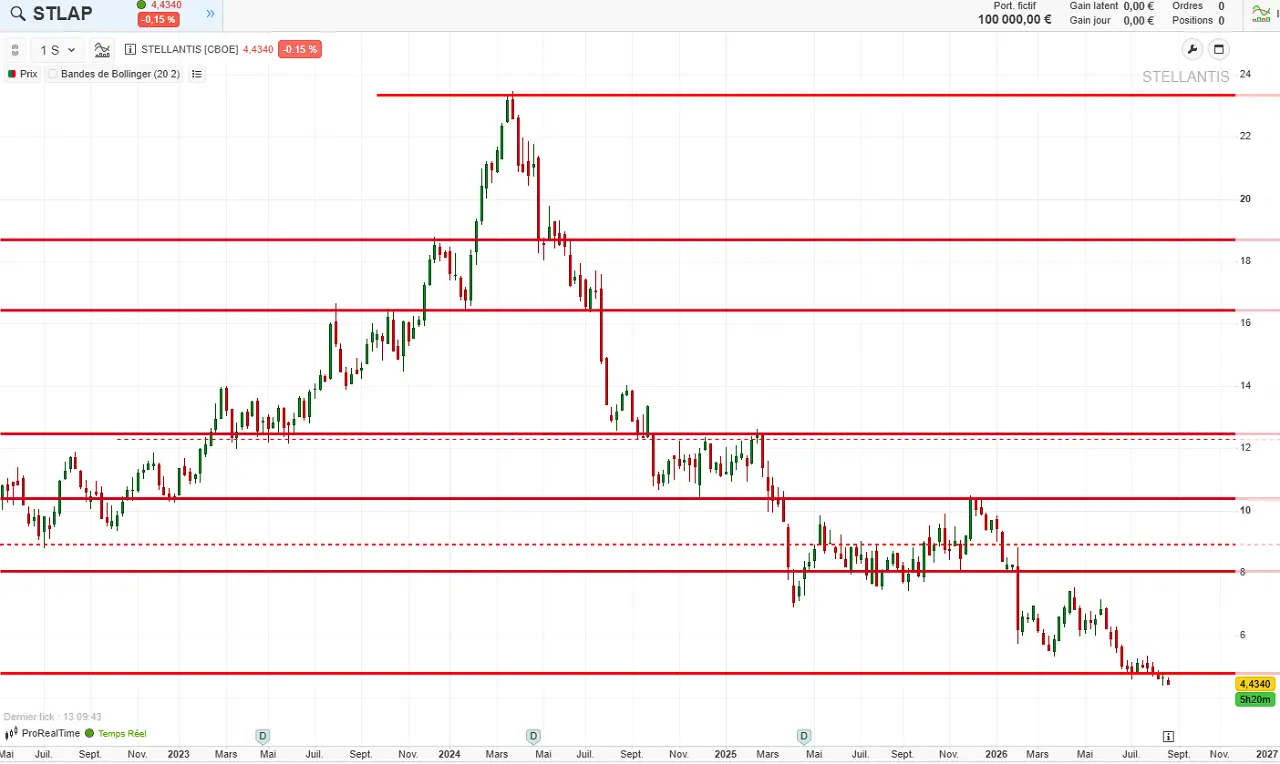Screen dimensions: 1280x764
Task: Click the dividend D marker near Mai 2025
Action: 804,736
